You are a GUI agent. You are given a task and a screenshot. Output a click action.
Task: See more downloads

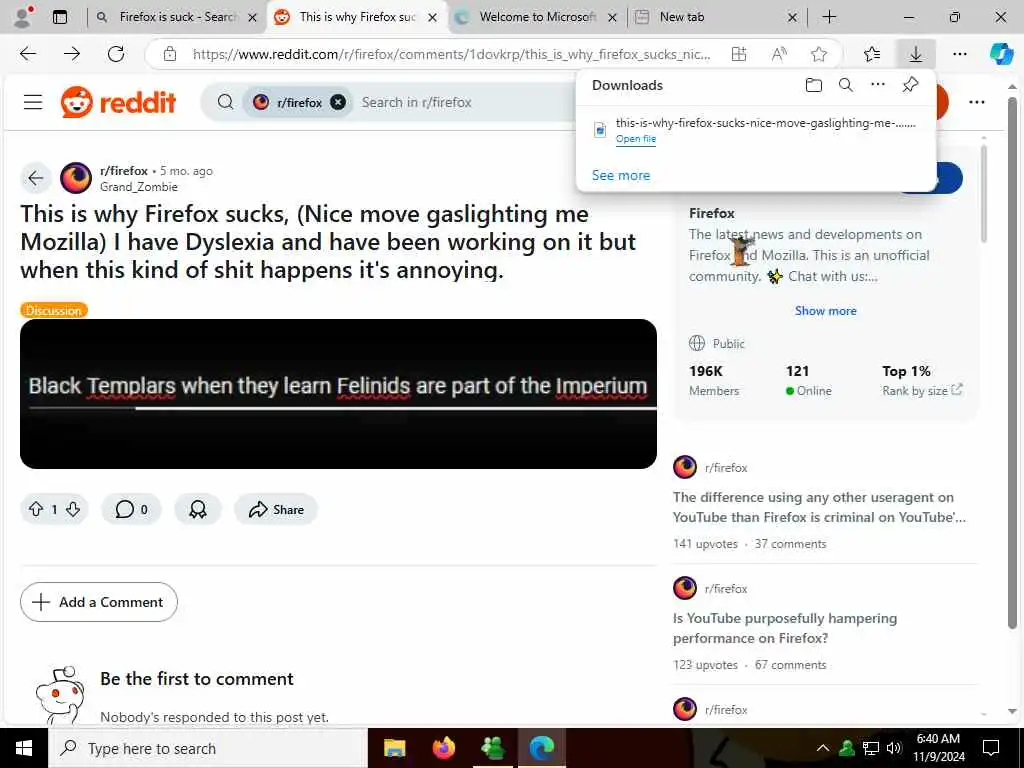(620, 175)
